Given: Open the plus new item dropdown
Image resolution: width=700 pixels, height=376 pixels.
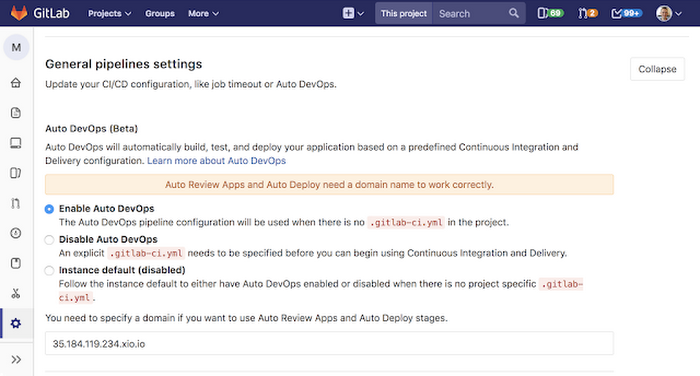Looking at the screenshot, I should (353, 13).
